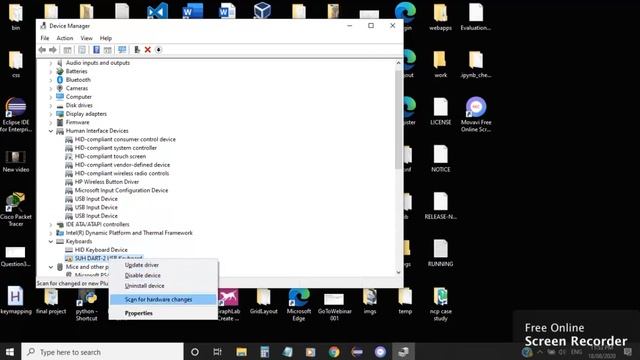Viewport: 640px width, 360px height.
Task: Collapse the Human Interface Devices node
Action: coord(51,131)
